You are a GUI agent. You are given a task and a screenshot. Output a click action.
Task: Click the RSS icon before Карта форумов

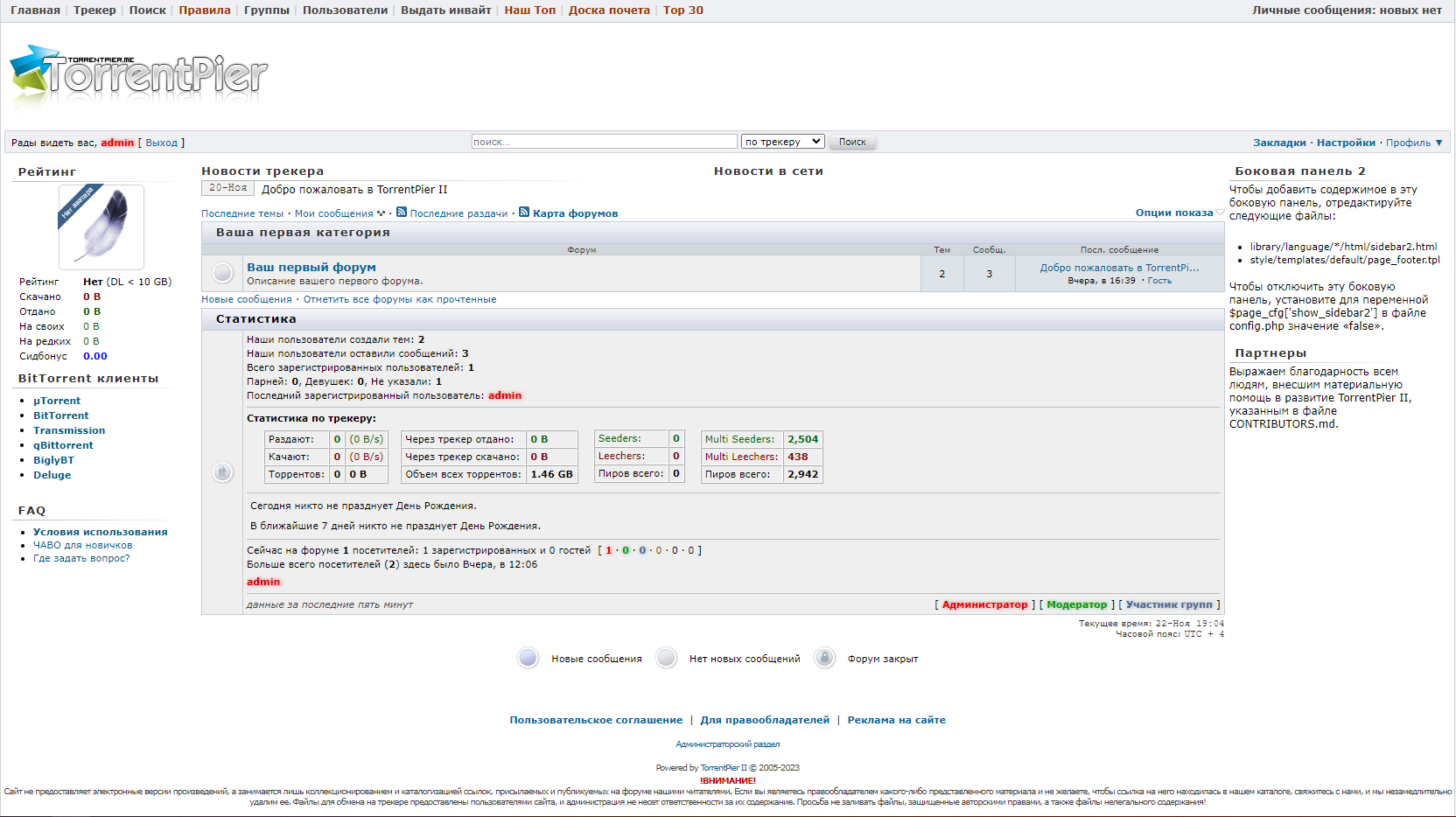(x=524, y=213)
